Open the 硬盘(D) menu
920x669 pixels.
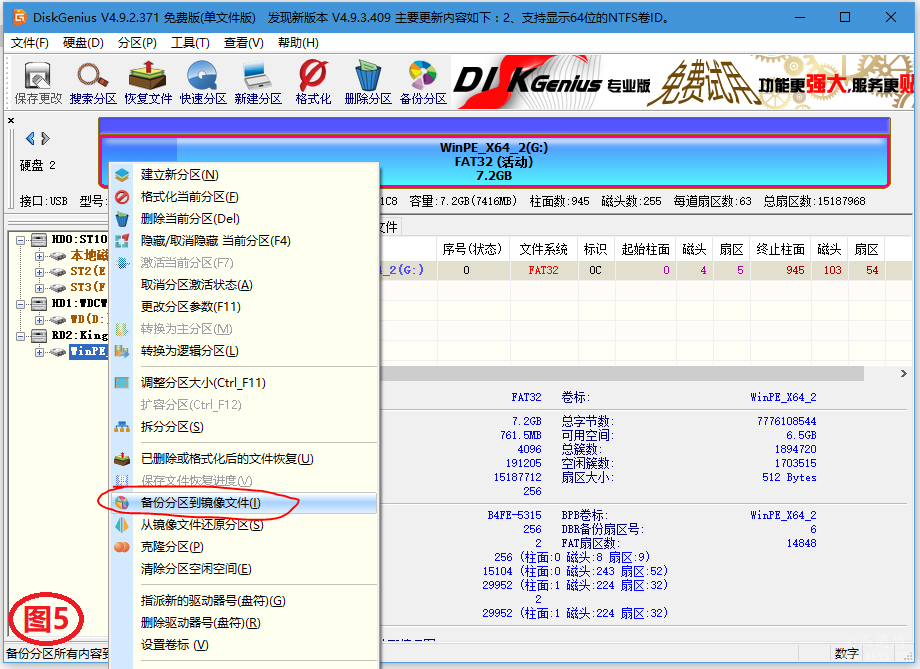pos(83,43)
